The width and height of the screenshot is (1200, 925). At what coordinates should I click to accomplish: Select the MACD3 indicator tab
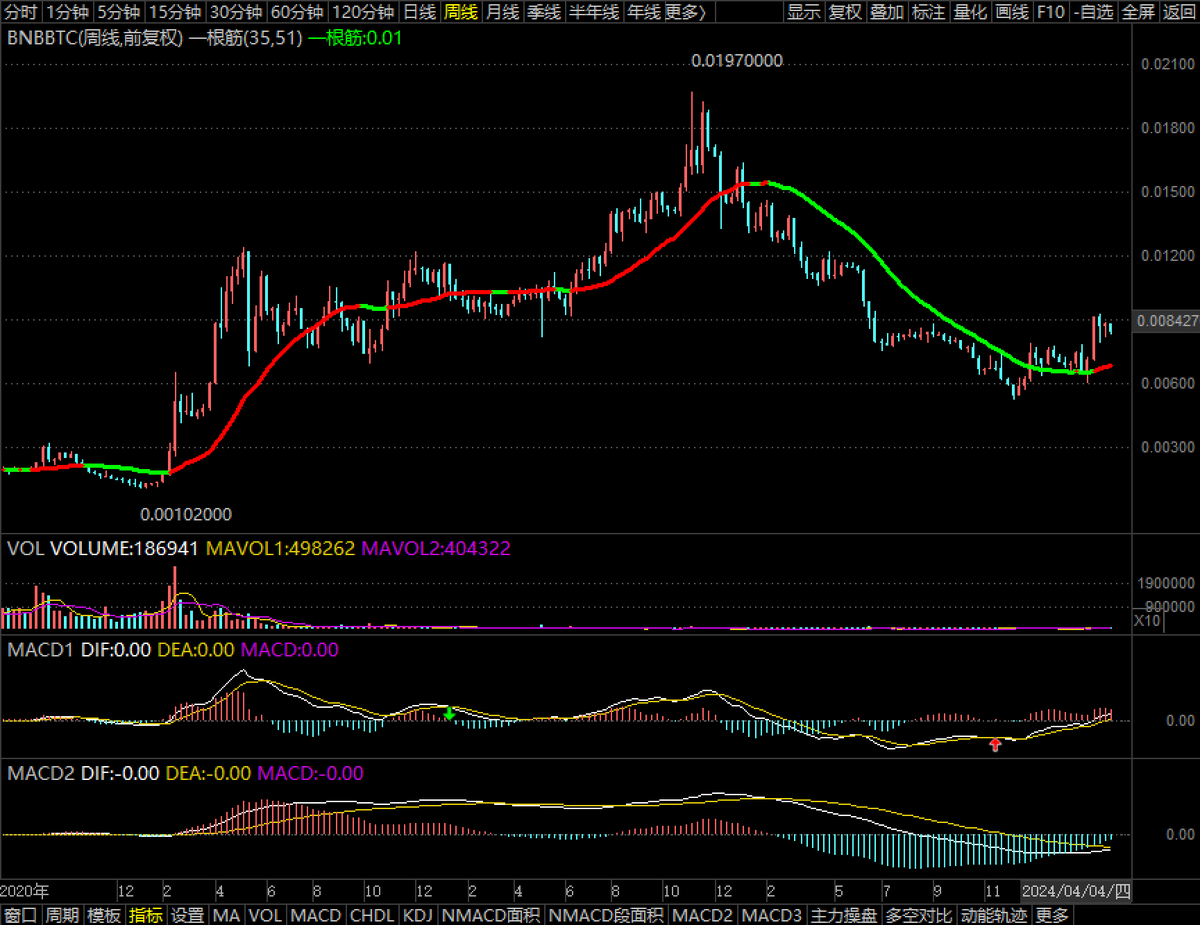772,915
